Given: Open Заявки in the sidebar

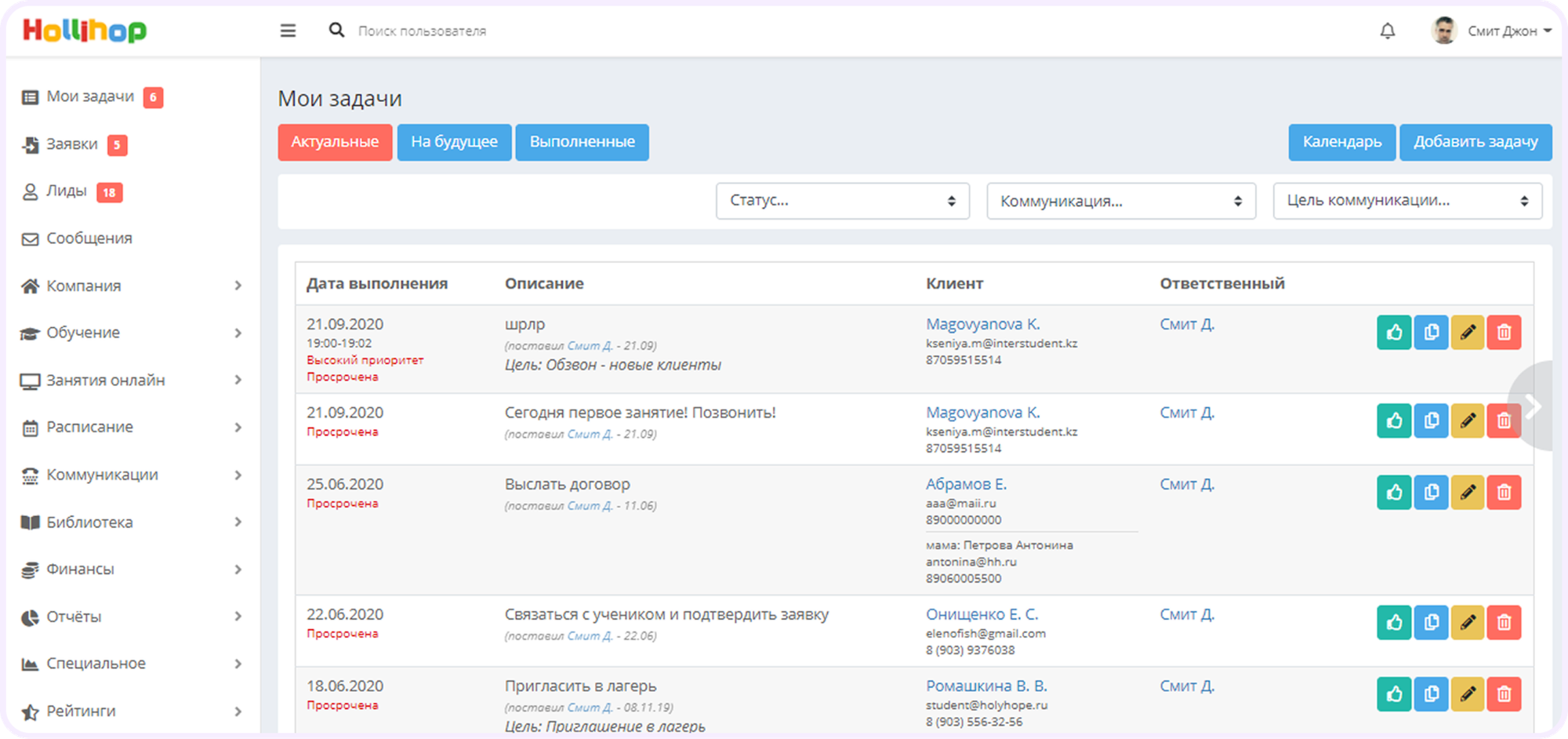Looking at the screenshot, I should [x=72, y=144].
